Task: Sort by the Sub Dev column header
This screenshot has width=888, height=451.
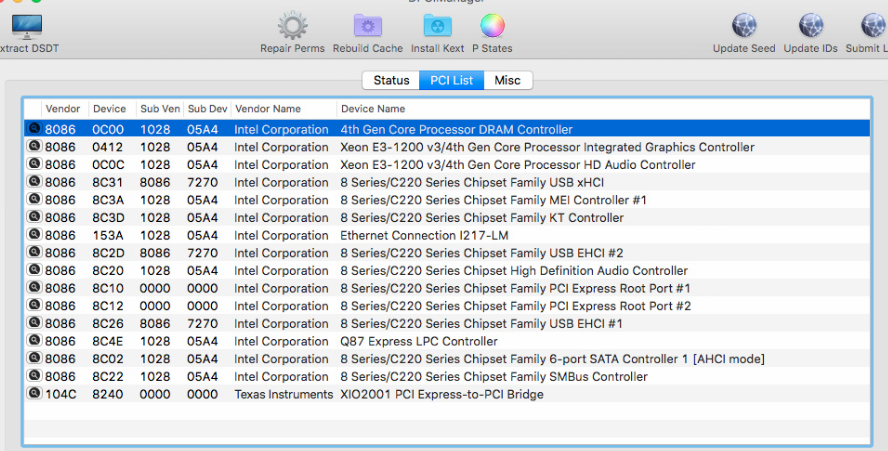Action: click(207, 109)
